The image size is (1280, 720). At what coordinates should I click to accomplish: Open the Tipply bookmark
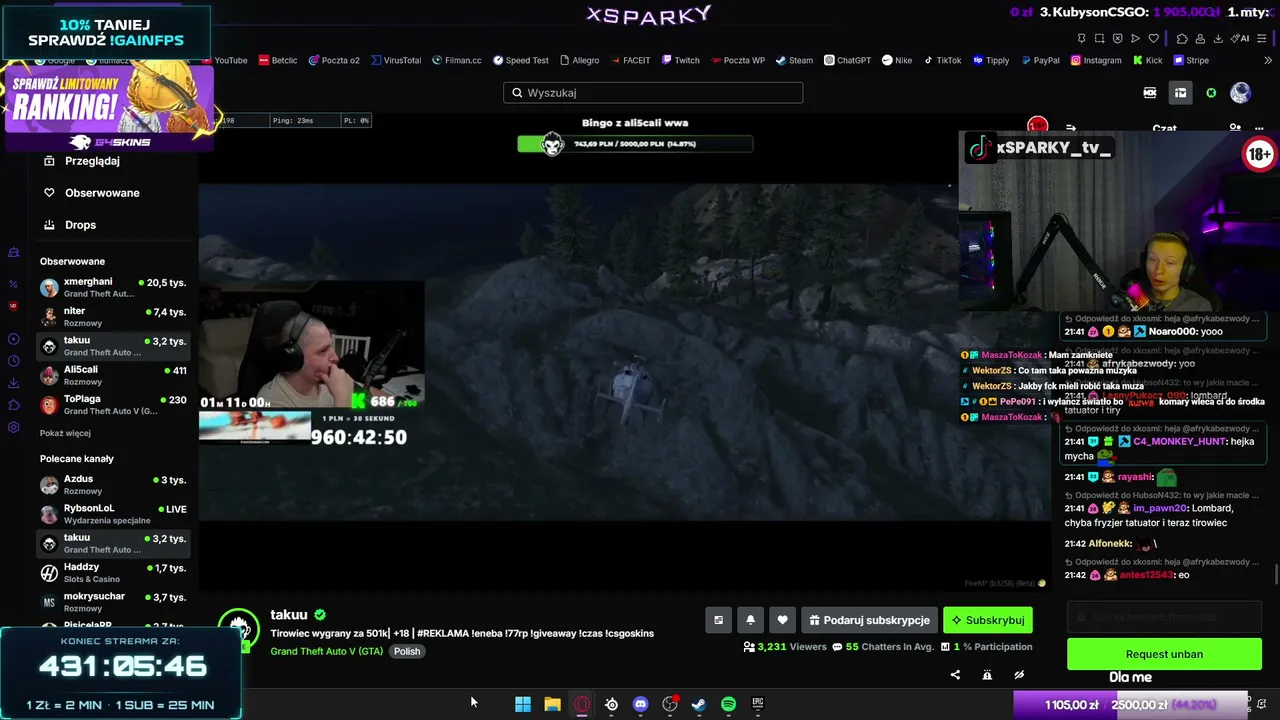(x=991, y=60)
